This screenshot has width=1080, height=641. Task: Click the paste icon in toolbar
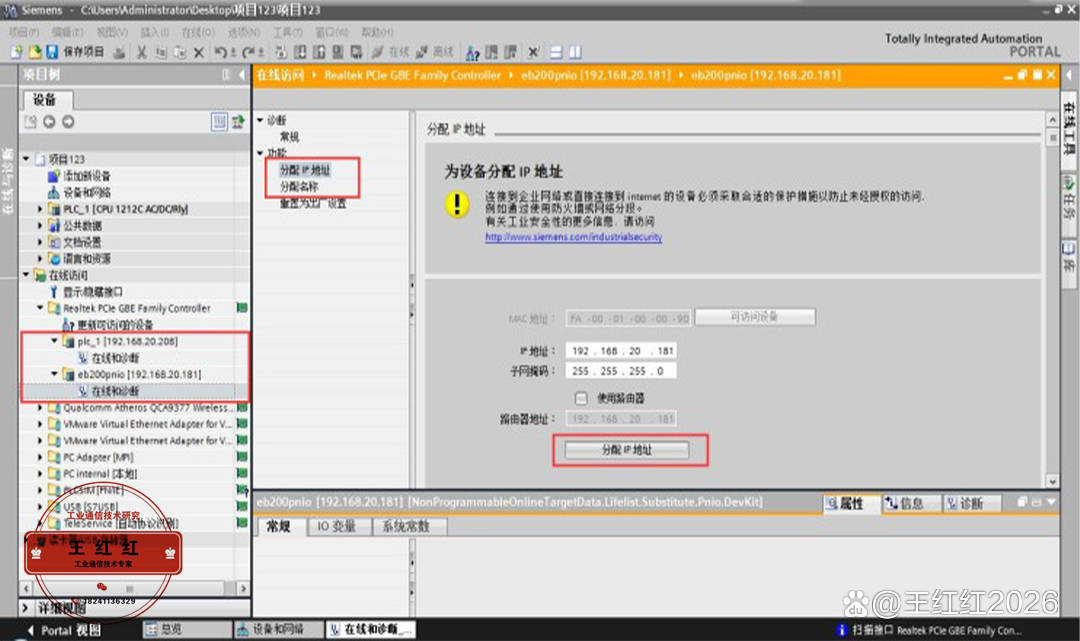click(180, 52)
